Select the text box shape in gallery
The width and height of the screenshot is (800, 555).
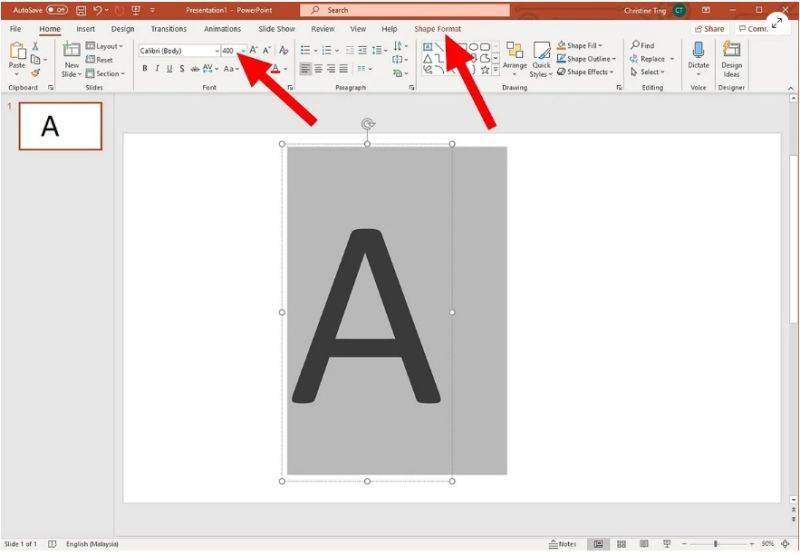tap(428, 47)
